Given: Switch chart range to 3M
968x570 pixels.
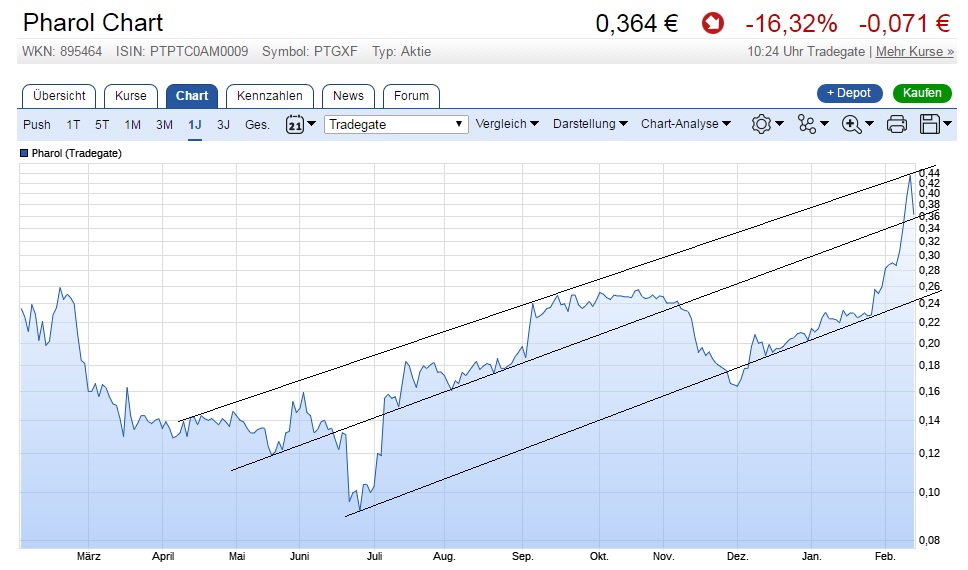Looking at the screenshot, I should click(x=164, y=125).
